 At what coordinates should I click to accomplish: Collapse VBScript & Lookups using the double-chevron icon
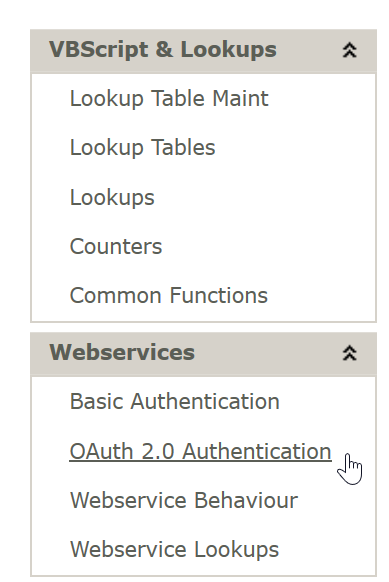pos(349,50)
